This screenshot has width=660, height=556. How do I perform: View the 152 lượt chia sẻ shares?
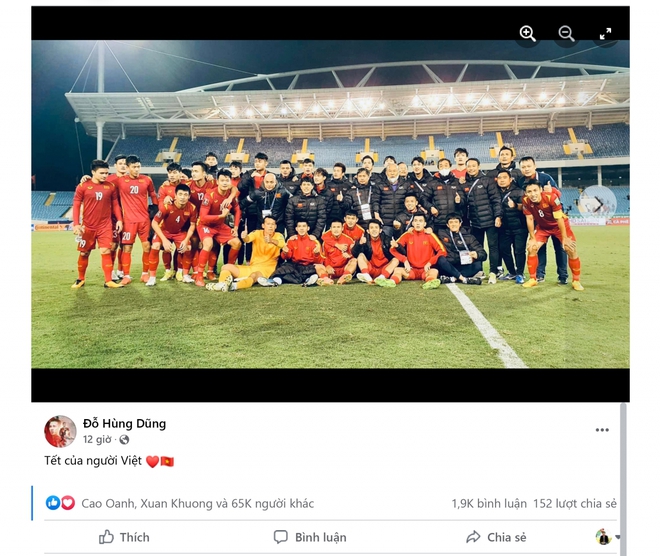(575, 503)
